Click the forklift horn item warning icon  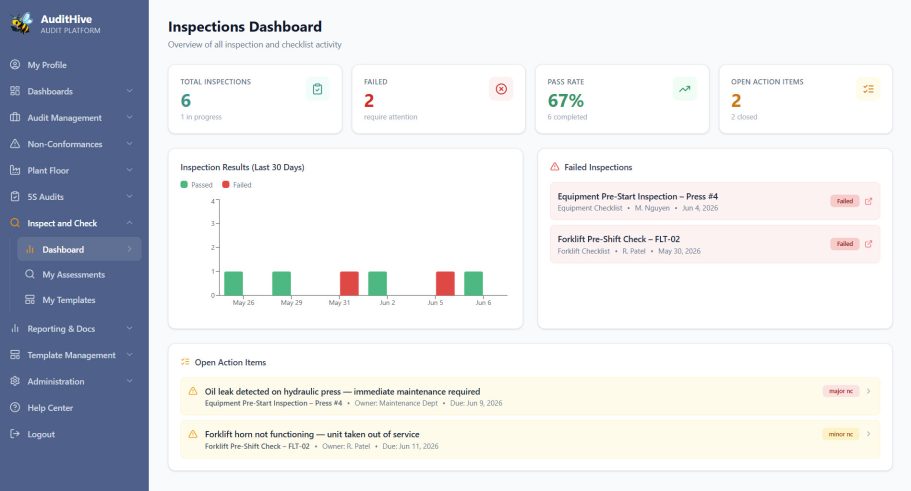[193, 434]
